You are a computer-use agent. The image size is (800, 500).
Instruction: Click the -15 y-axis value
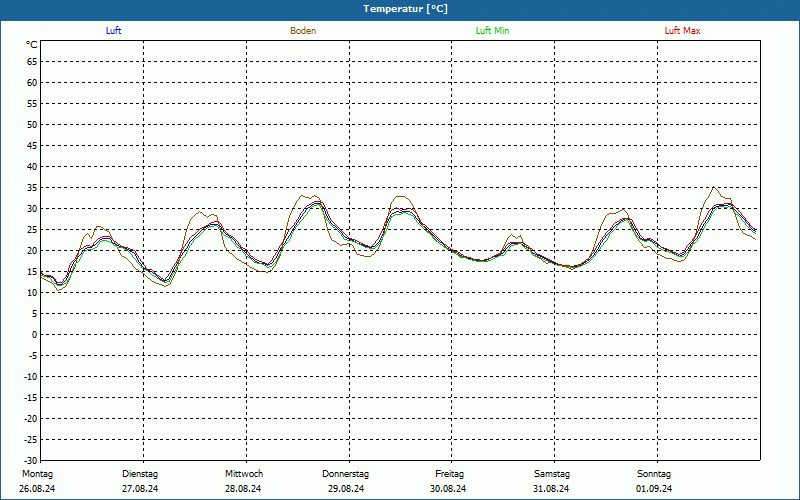31,397
